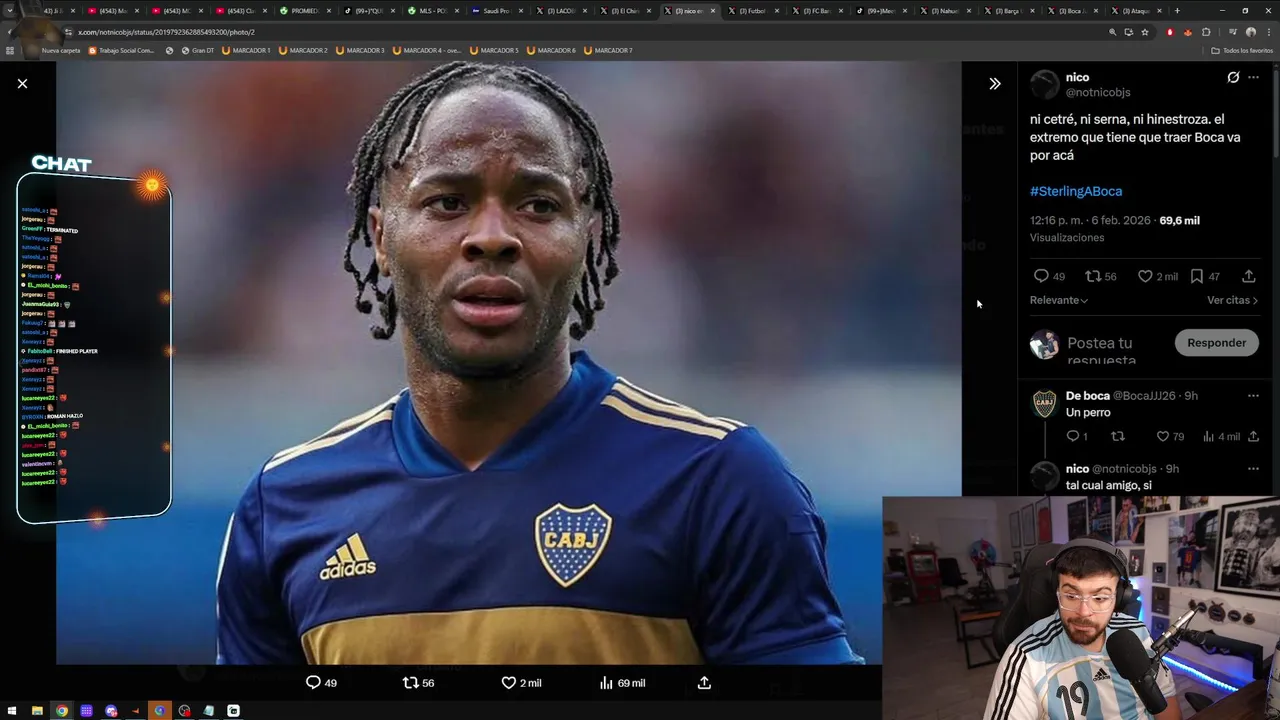
Task: Share the post from the side panel share icon
Action: [1249, 276]
